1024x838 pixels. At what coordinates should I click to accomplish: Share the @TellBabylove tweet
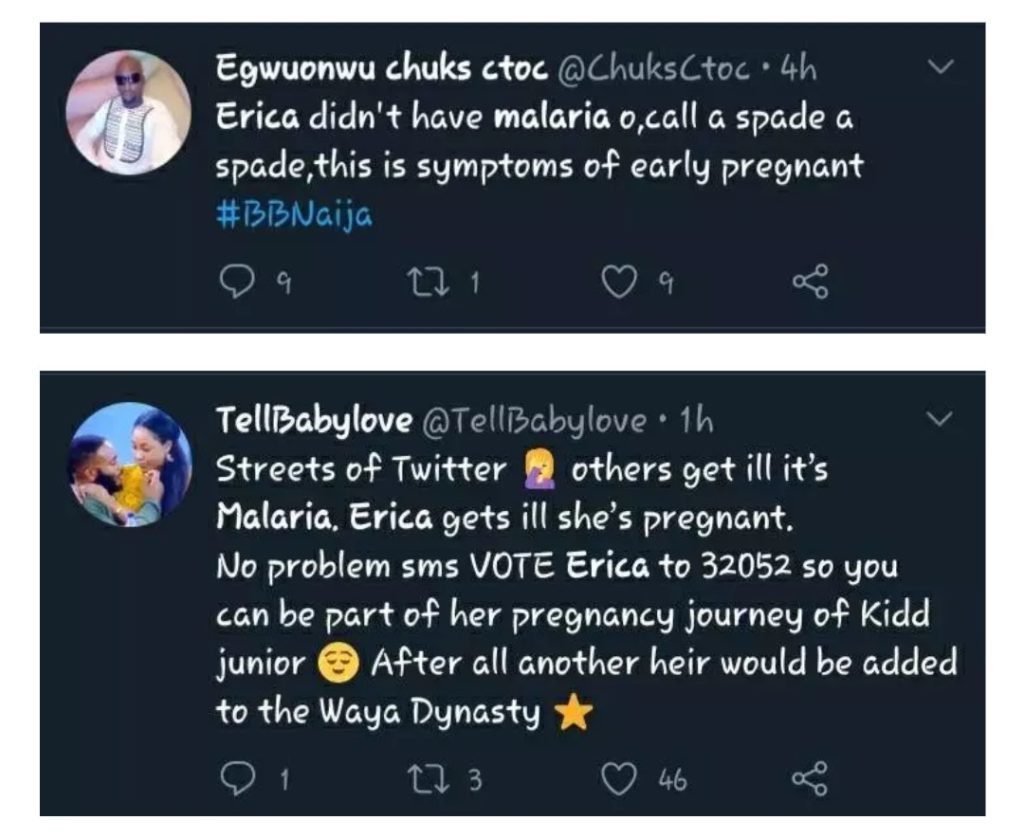(x=810, y=778)
